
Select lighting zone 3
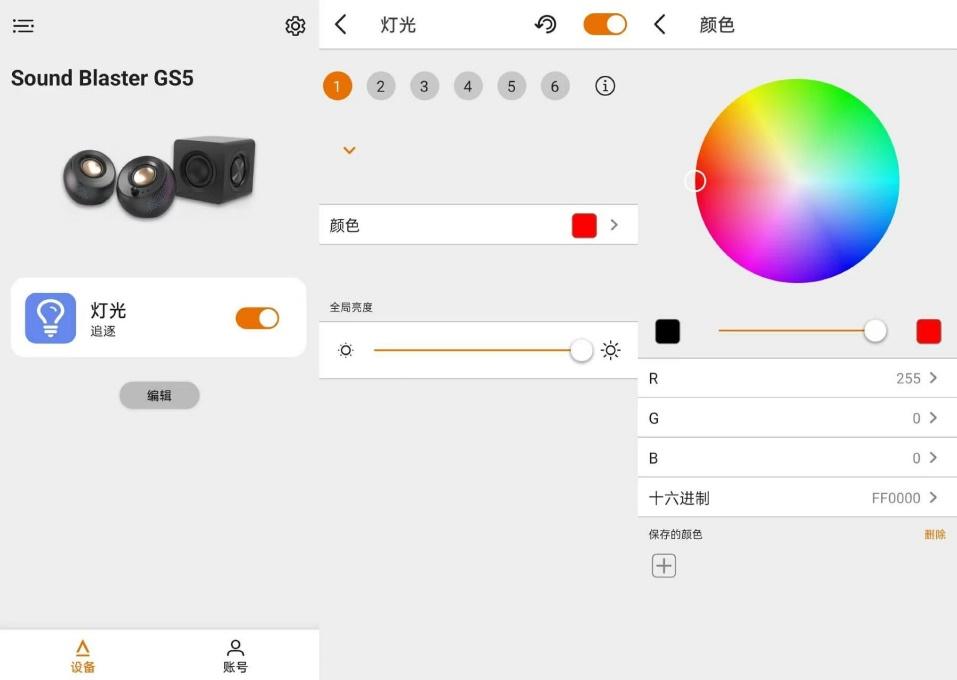424,86
